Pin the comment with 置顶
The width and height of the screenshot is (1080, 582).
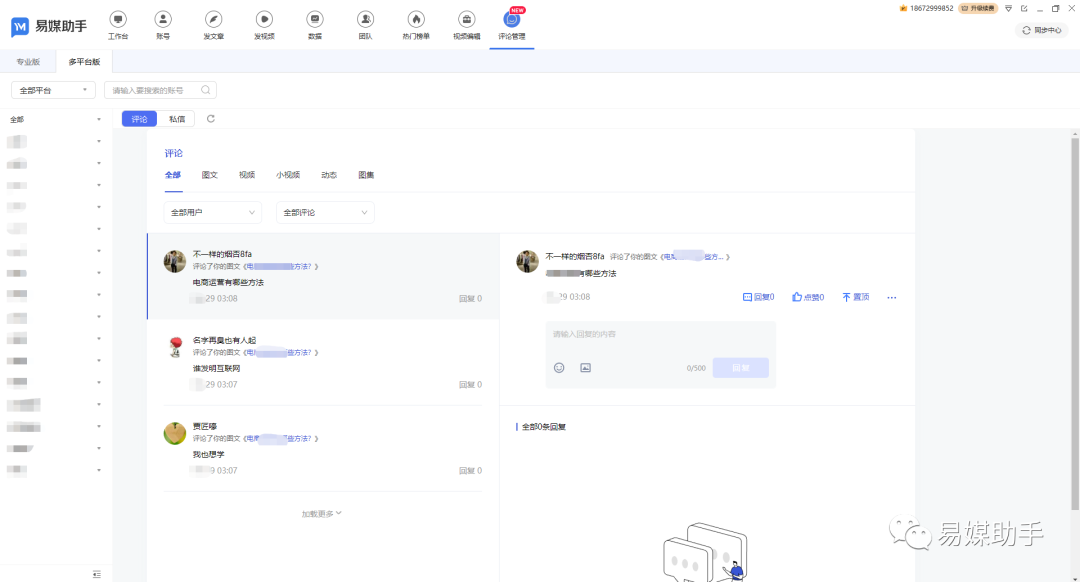(855, 297)
